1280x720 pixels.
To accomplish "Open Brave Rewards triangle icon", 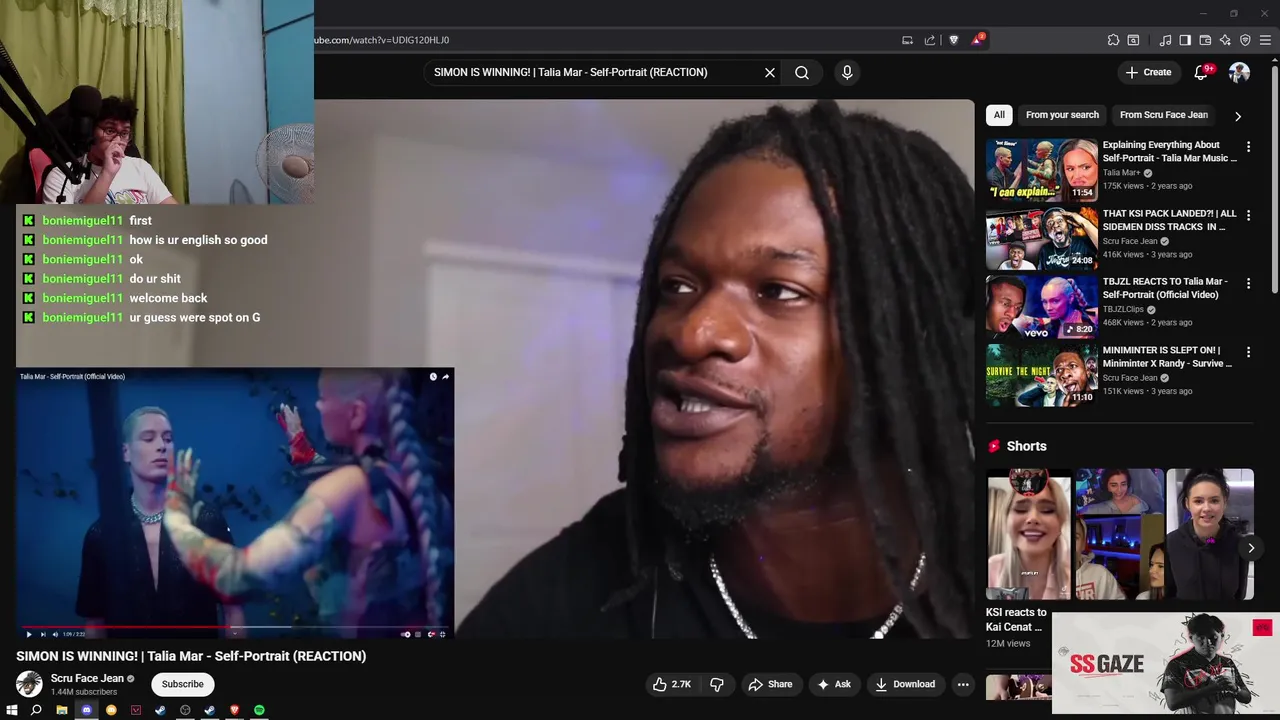I will (977, 40).
